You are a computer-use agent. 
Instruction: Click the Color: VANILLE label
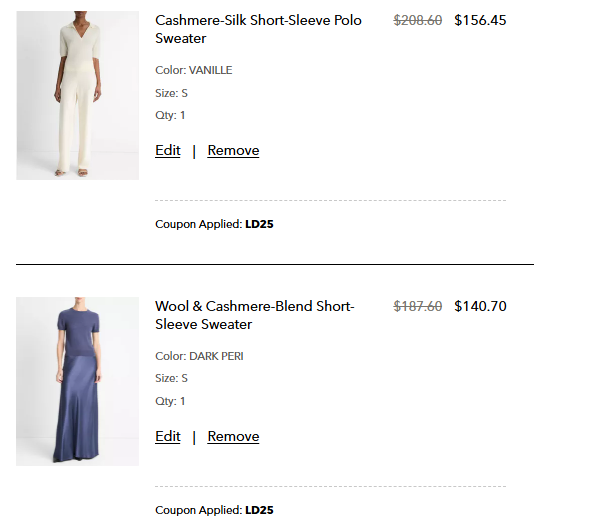tap(193, 70)
